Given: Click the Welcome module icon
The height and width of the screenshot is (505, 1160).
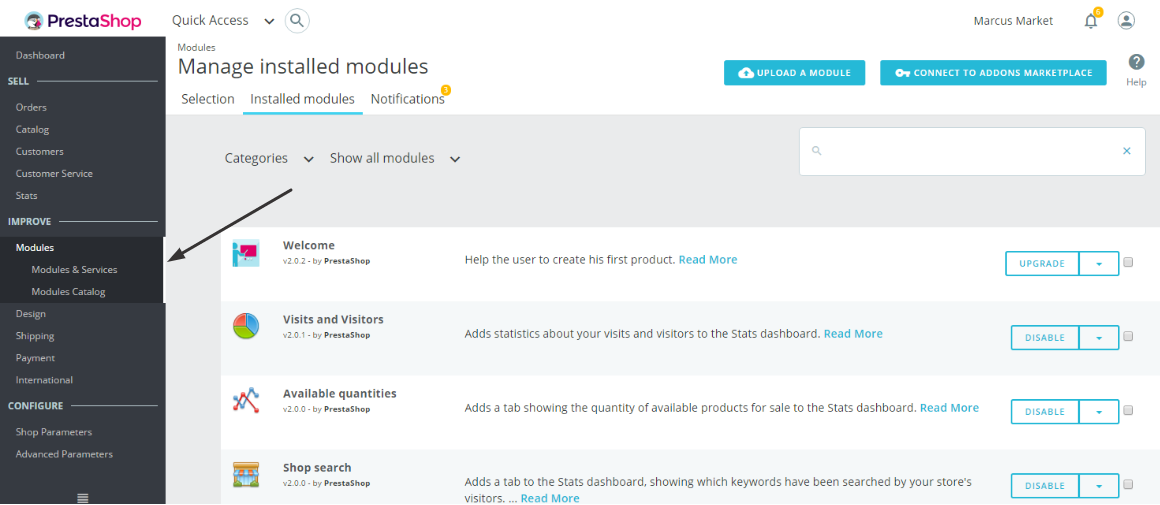Looking at the screenshot, I should pyautogui.click(x=245, y=253).
